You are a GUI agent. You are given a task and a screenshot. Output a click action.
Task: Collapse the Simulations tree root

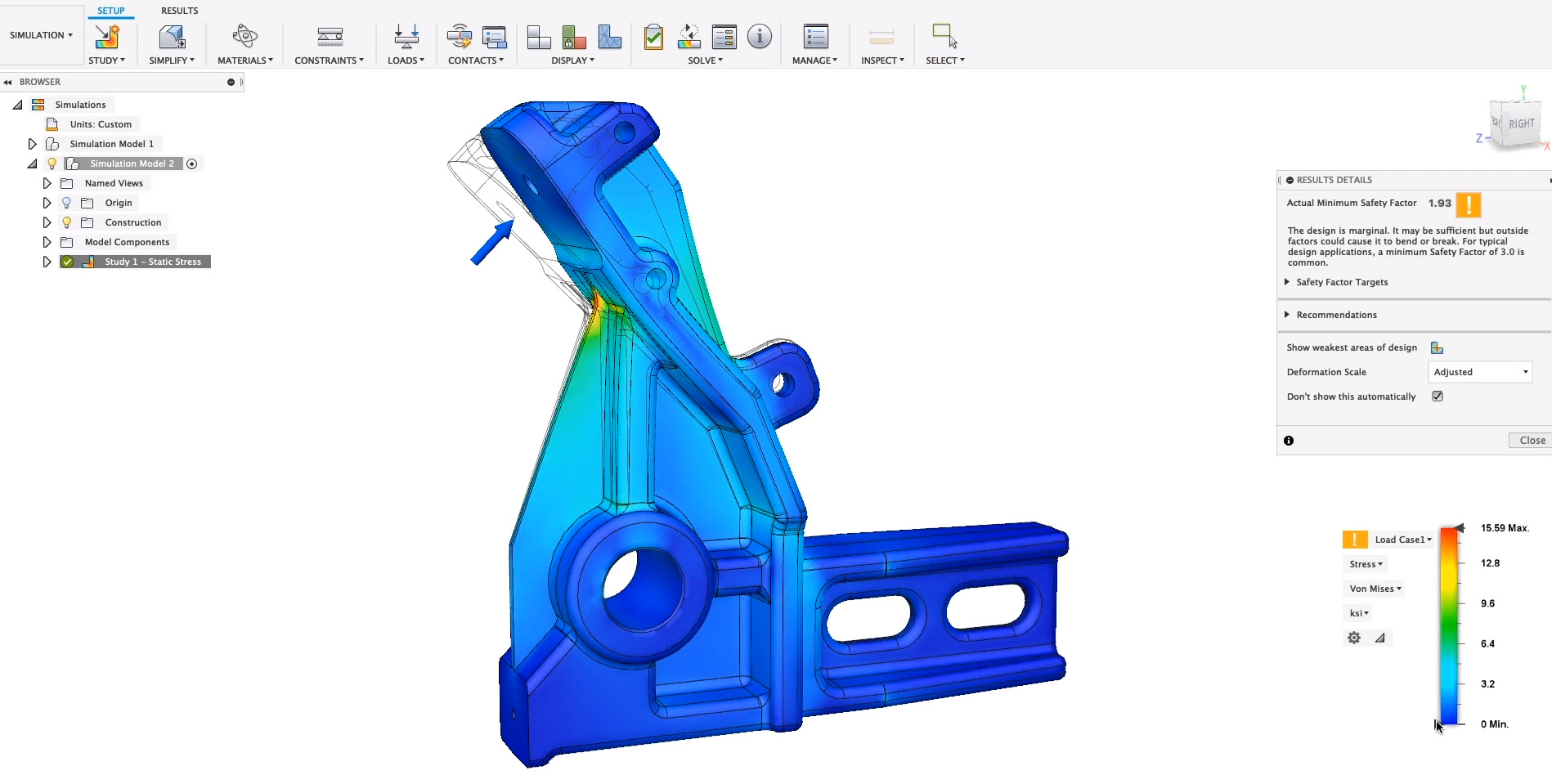(x=17, y=105)
